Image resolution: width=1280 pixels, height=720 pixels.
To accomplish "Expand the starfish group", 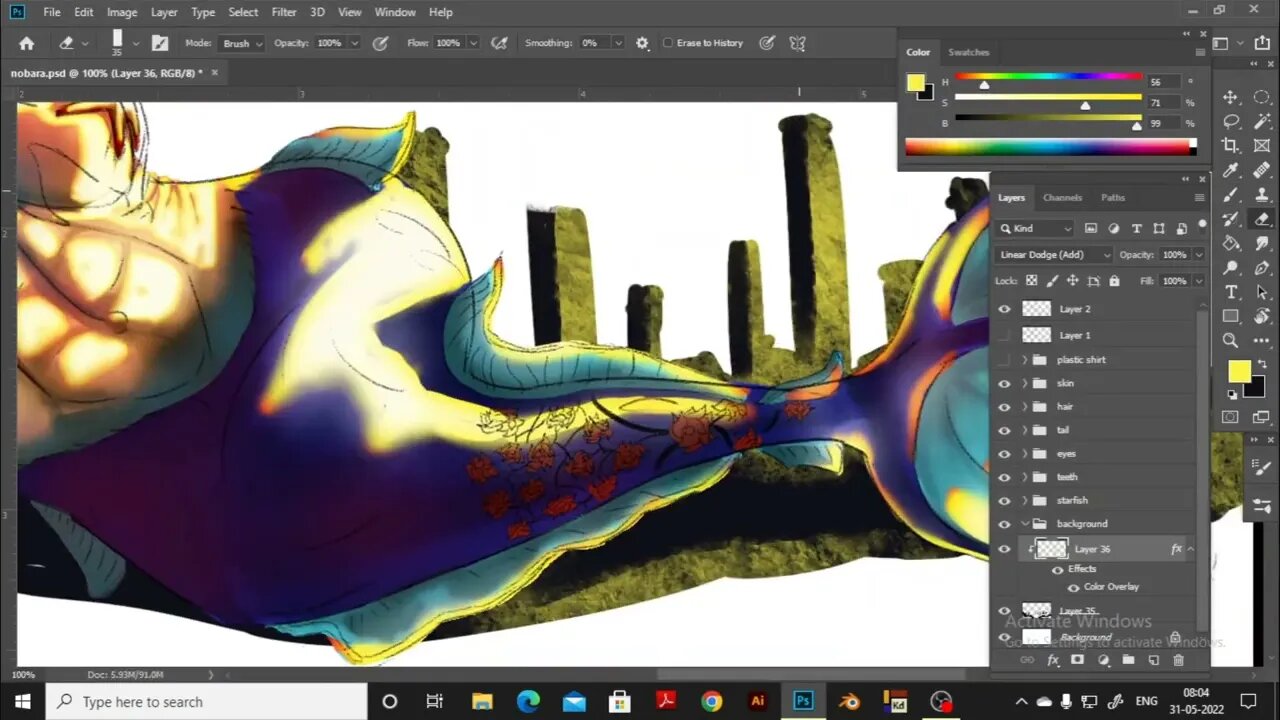I will (x=1025, y=500).
